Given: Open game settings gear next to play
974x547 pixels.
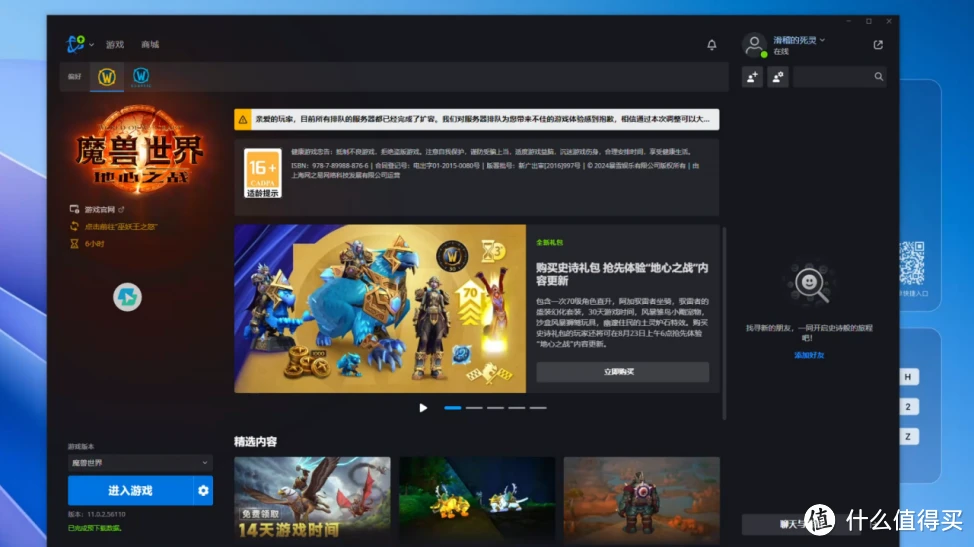Looking at the screenshot, I should point(204,491).
